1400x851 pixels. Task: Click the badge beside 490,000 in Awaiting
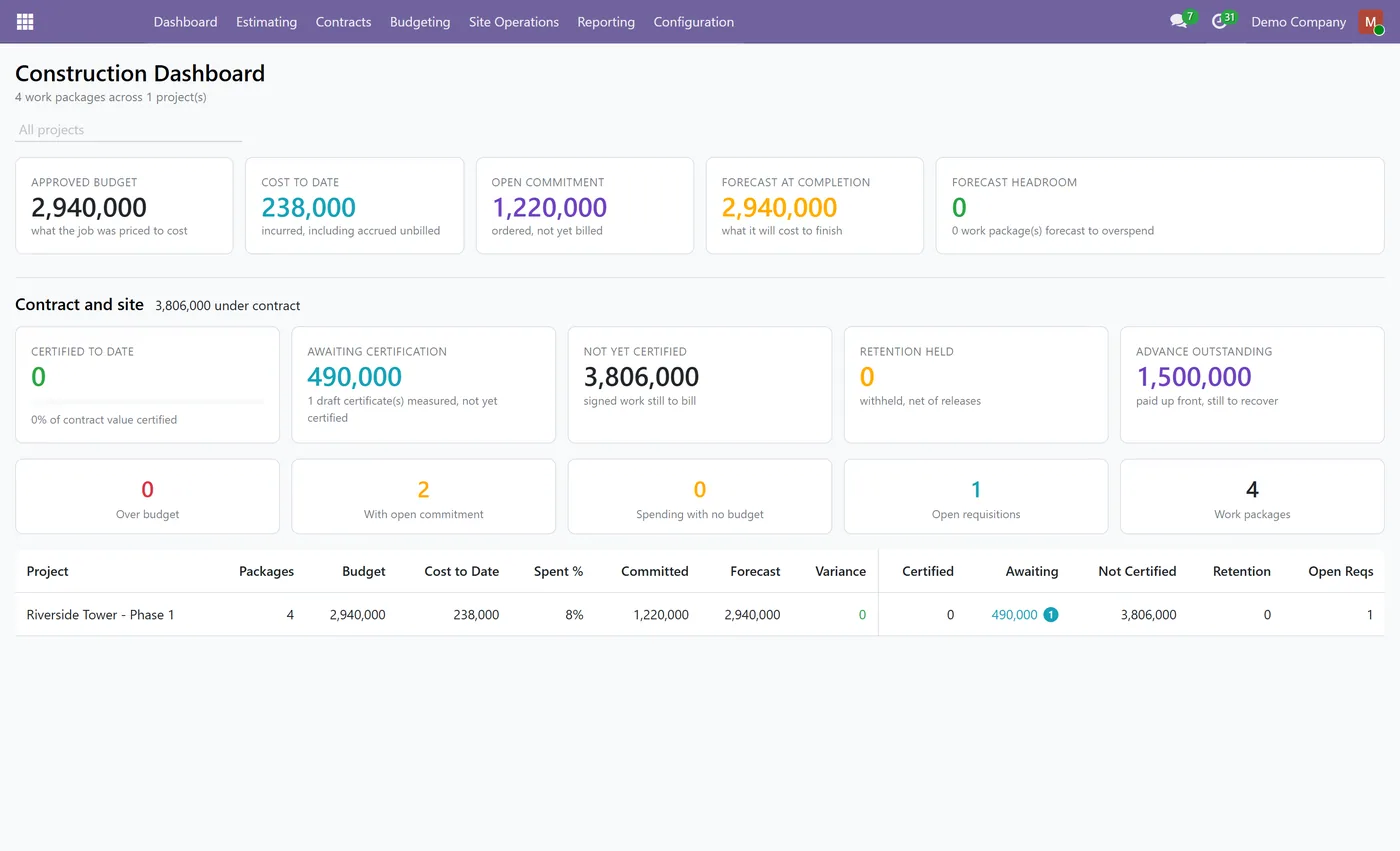1051,615
